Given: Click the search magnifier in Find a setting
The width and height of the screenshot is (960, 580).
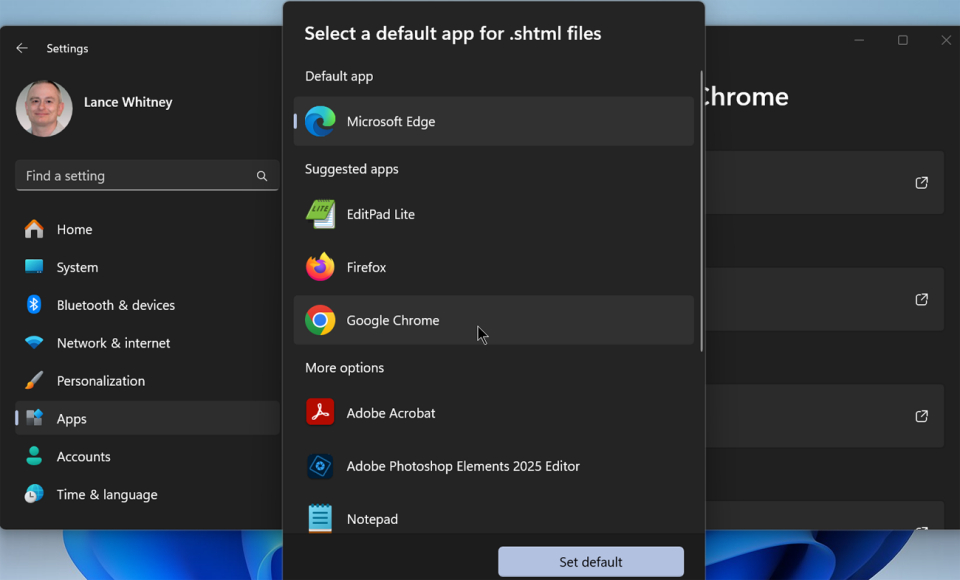Looking at the screenshot, I should click(x=262, y=176).
